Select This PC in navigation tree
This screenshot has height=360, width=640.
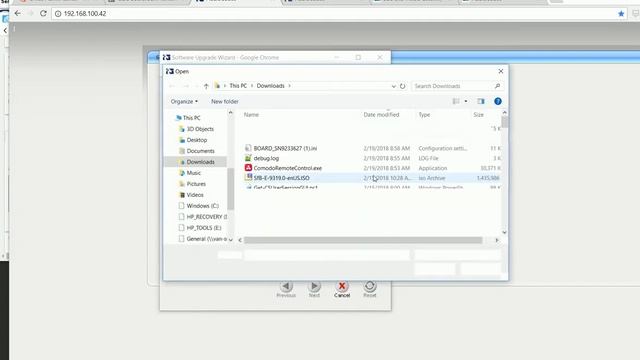coord(191,118)
